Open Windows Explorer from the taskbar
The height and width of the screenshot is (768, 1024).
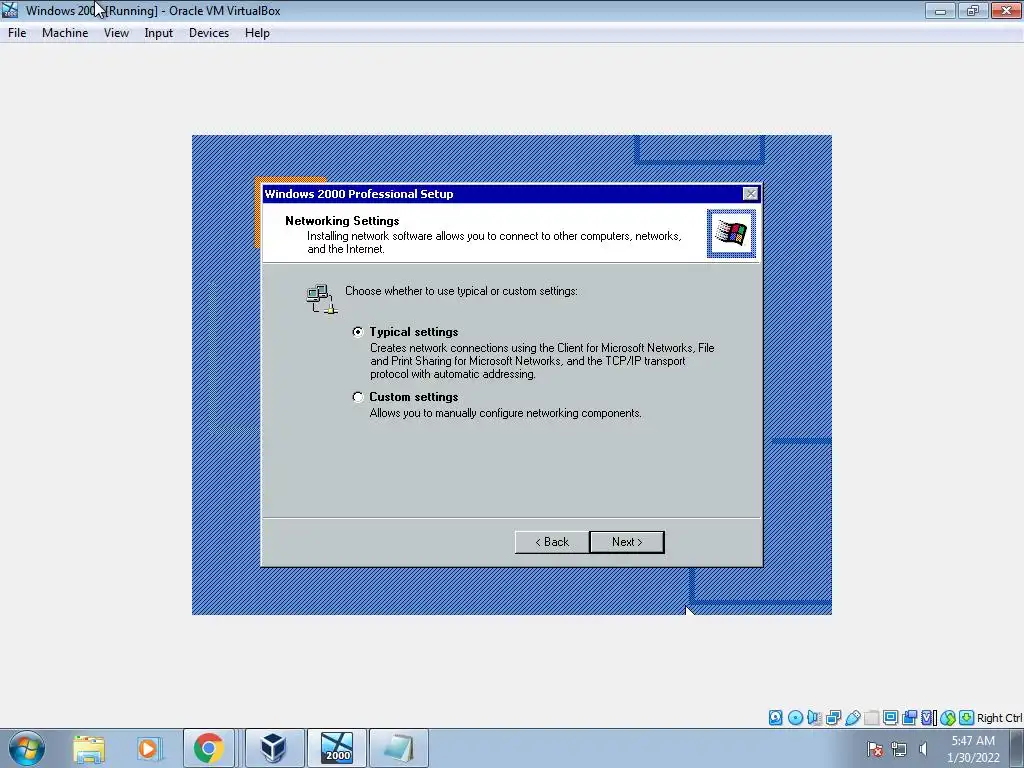click(89, 748)
